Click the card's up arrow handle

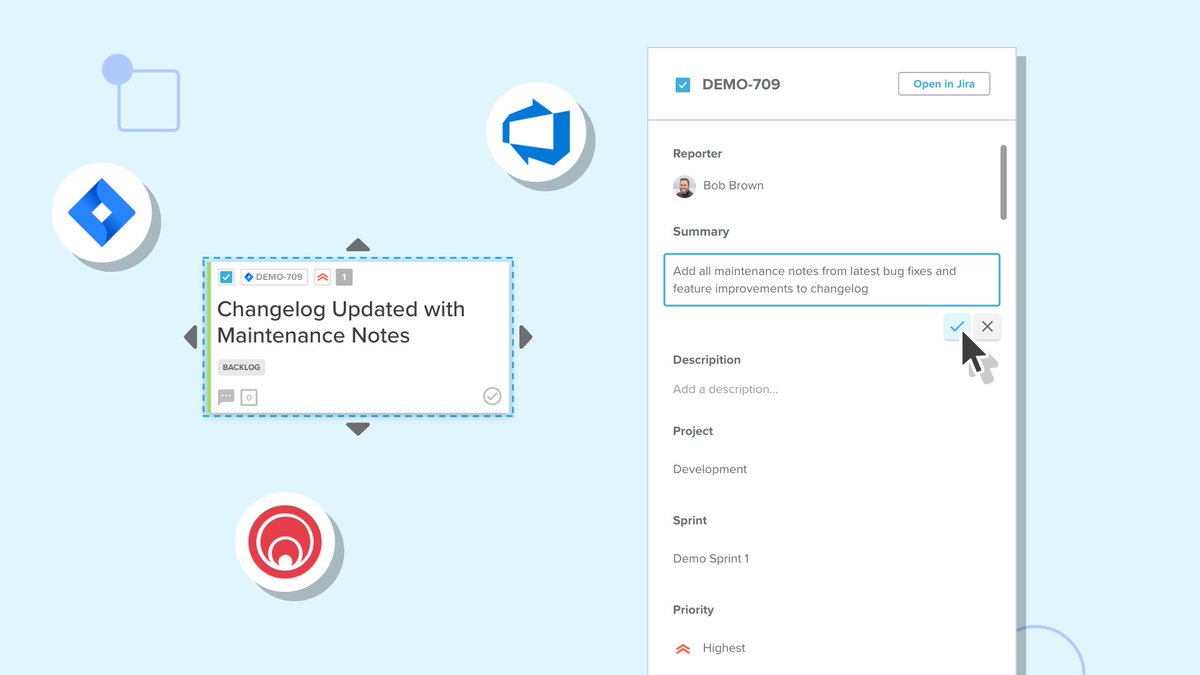358,245
